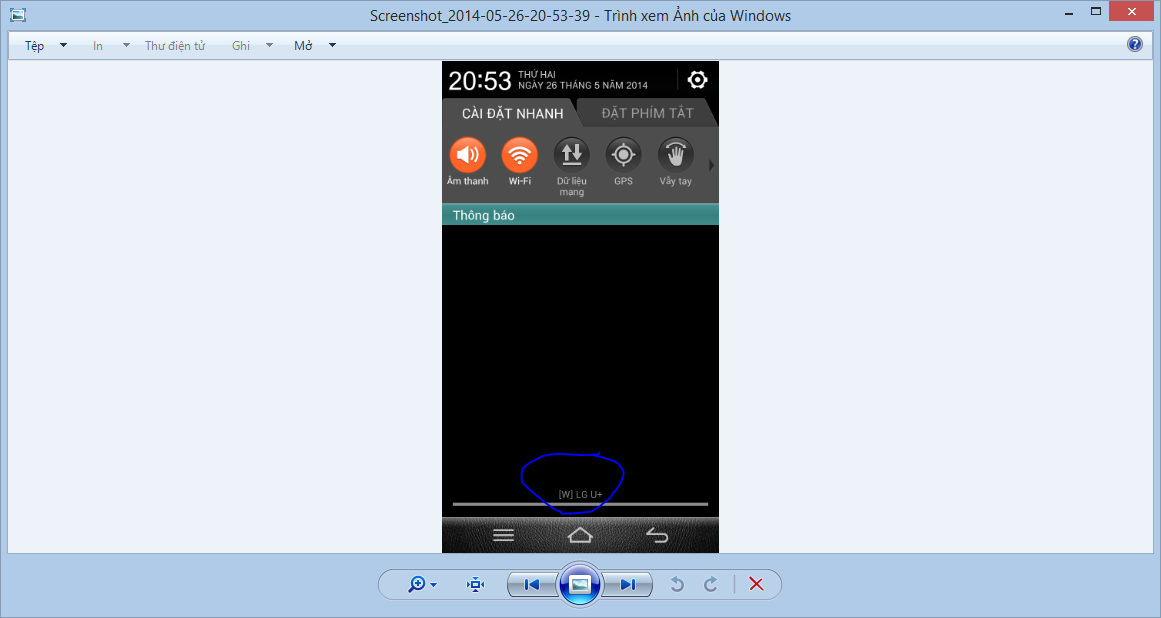This screenshot has width=1161, height=618.
Task: Open the Tệp menu
Action: [35, 46]
